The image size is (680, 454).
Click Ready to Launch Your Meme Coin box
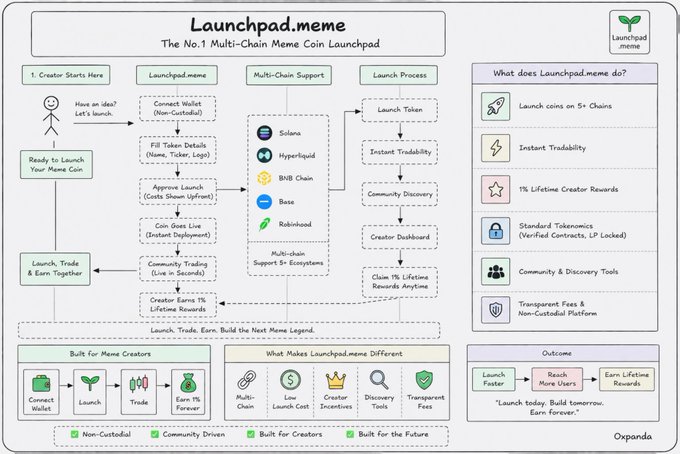coord(56,165)
